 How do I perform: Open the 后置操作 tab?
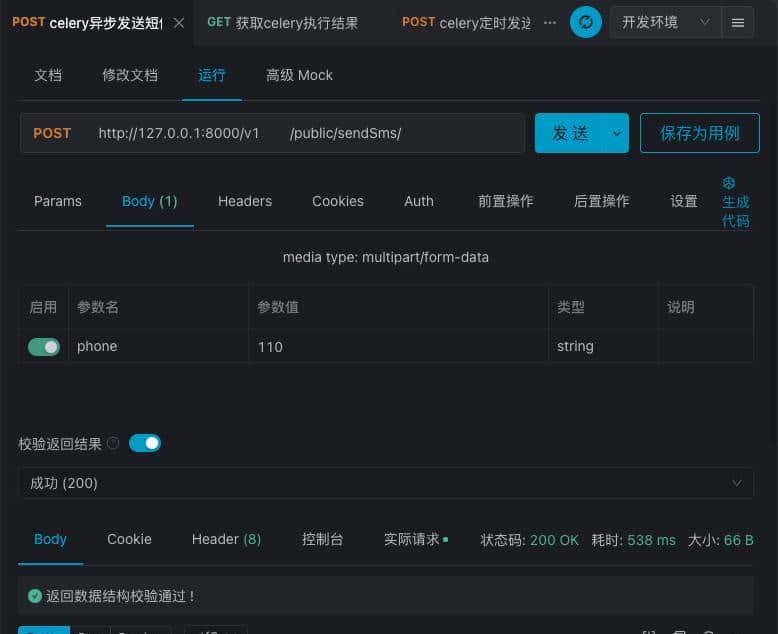click(x=601, y=201)
